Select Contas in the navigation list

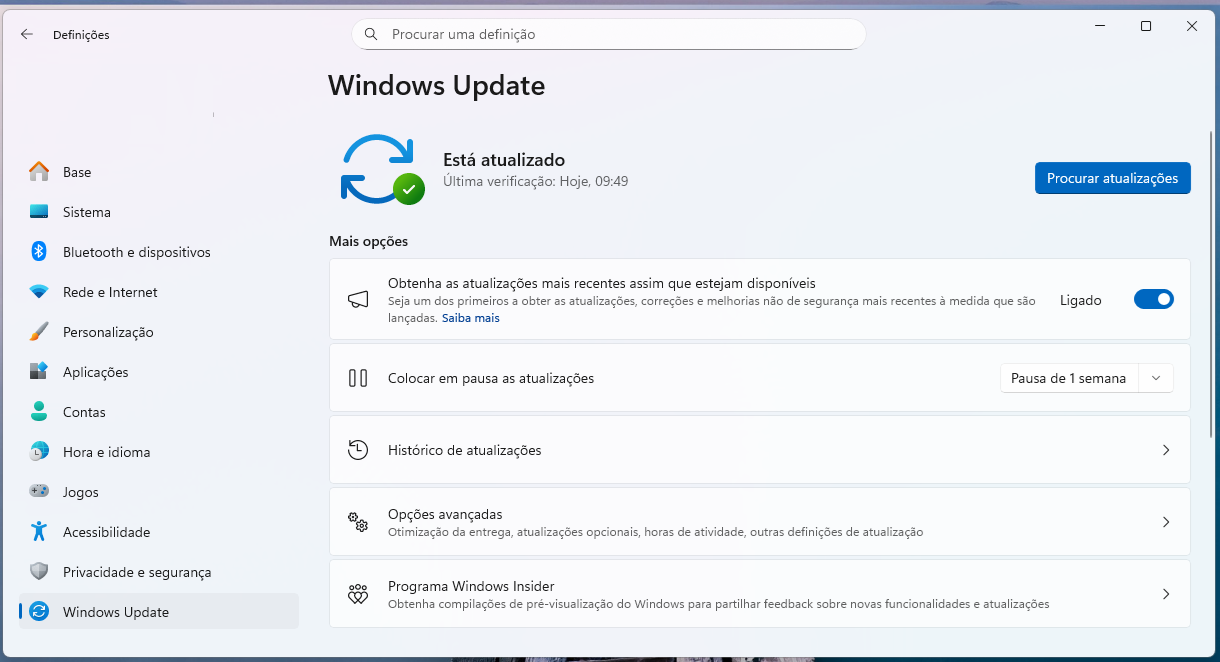(x=84, y=412)
